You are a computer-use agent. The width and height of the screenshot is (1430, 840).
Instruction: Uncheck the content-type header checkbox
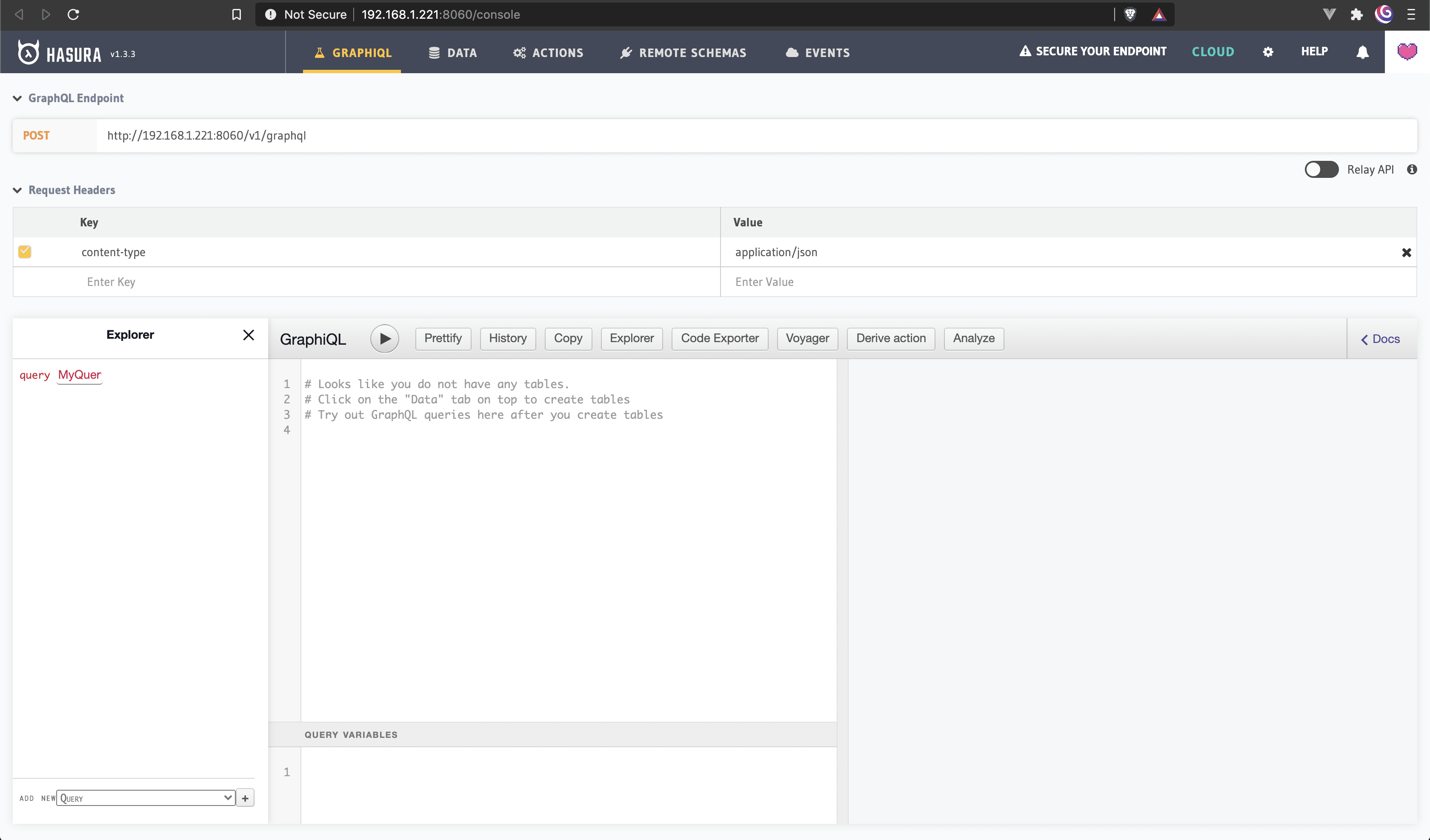(x=24, y=251)
